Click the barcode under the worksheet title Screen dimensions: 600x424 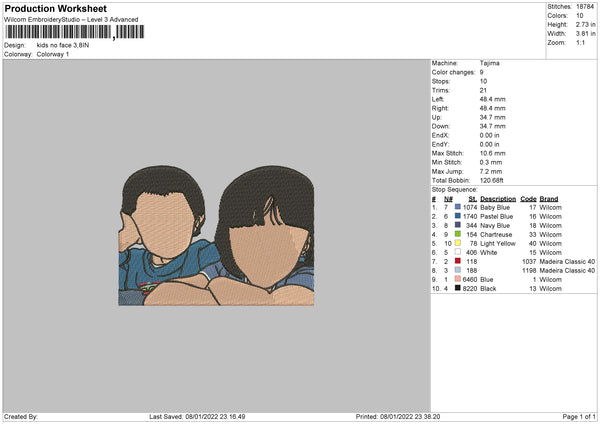click(75, 32)
